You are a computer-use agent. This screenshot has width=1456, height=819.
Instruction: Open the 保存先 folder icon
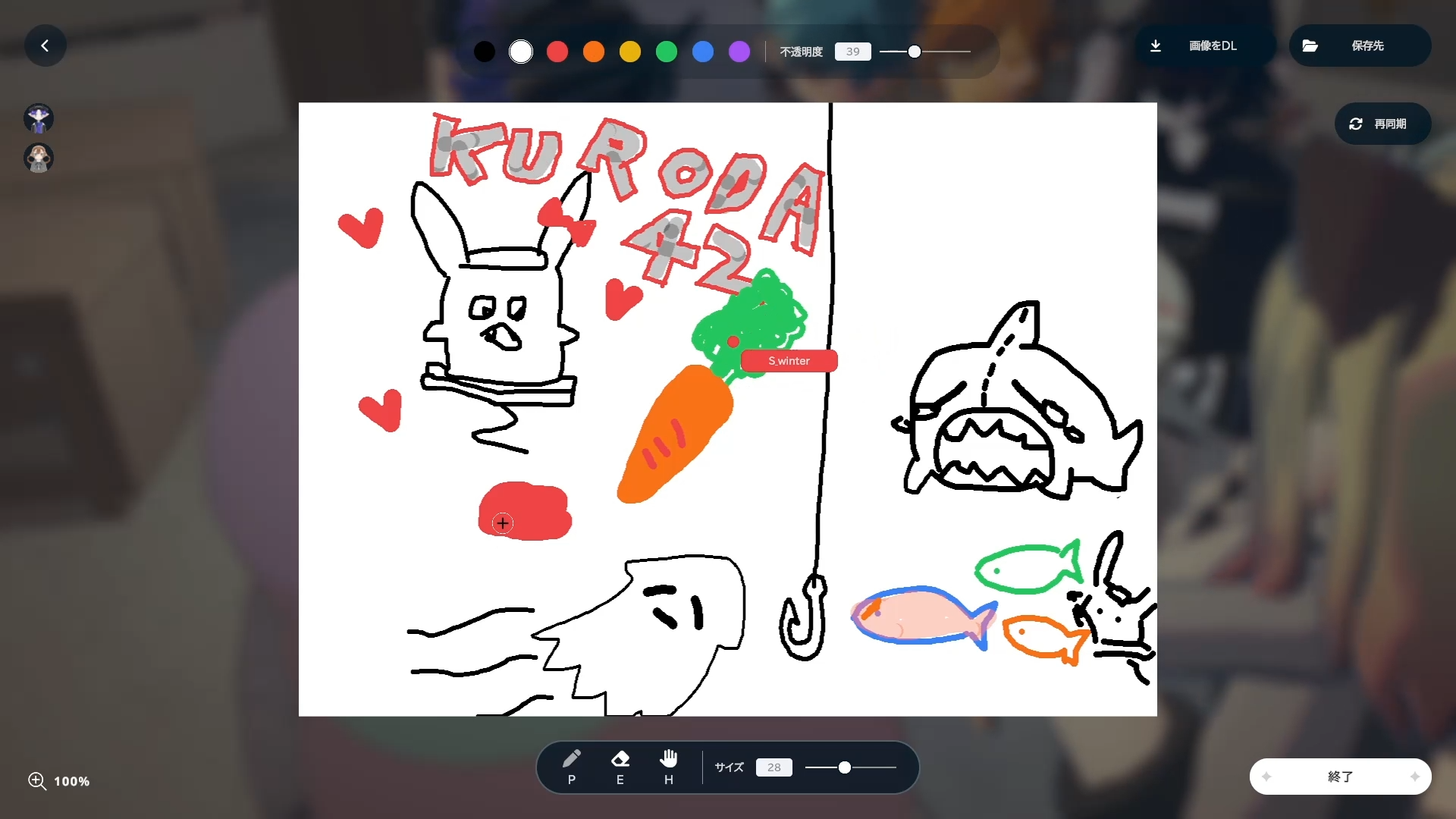coord(1310,45)
